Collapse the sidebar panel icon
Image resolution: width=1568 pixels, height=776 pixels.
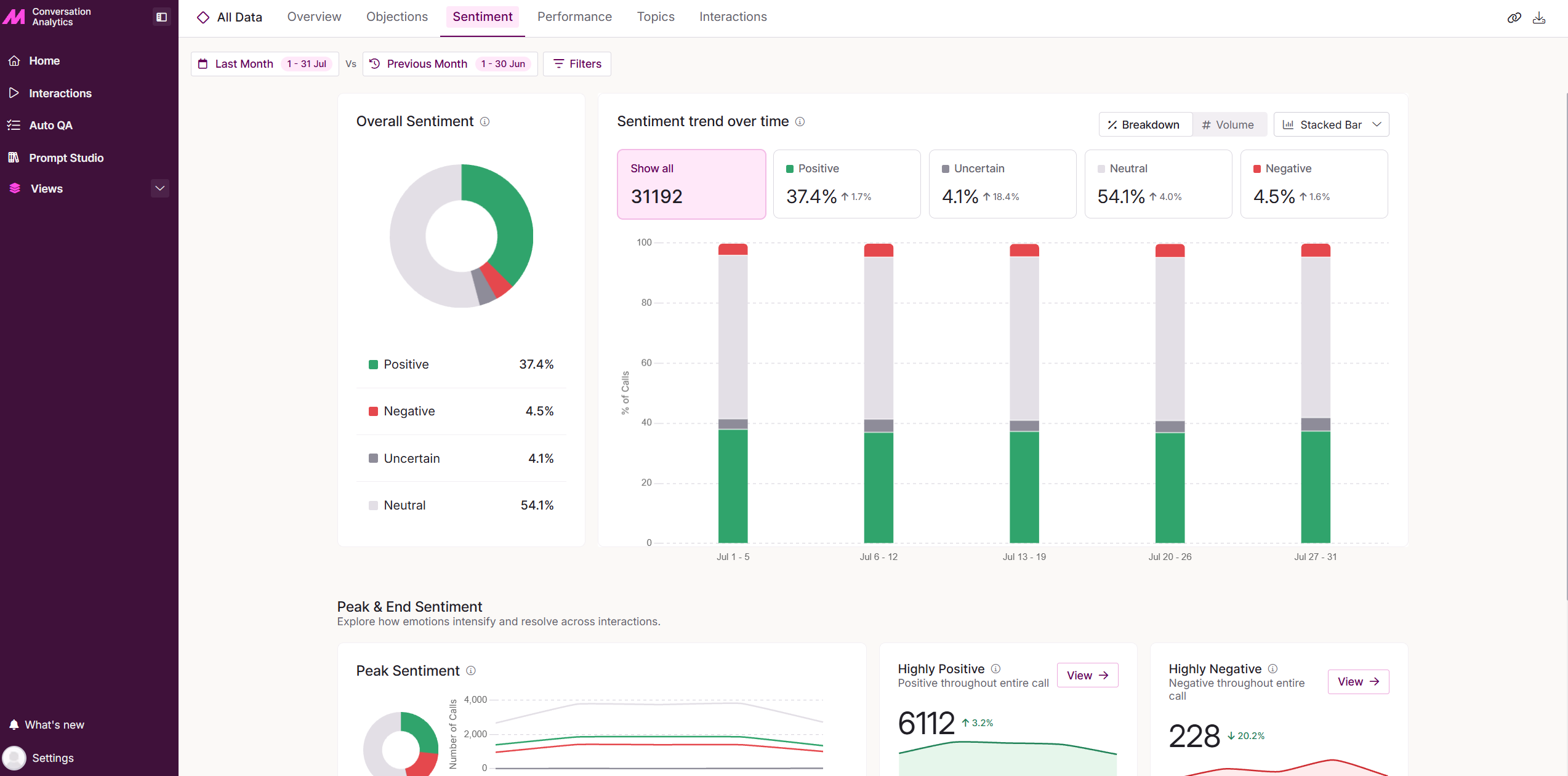point(161,17)
